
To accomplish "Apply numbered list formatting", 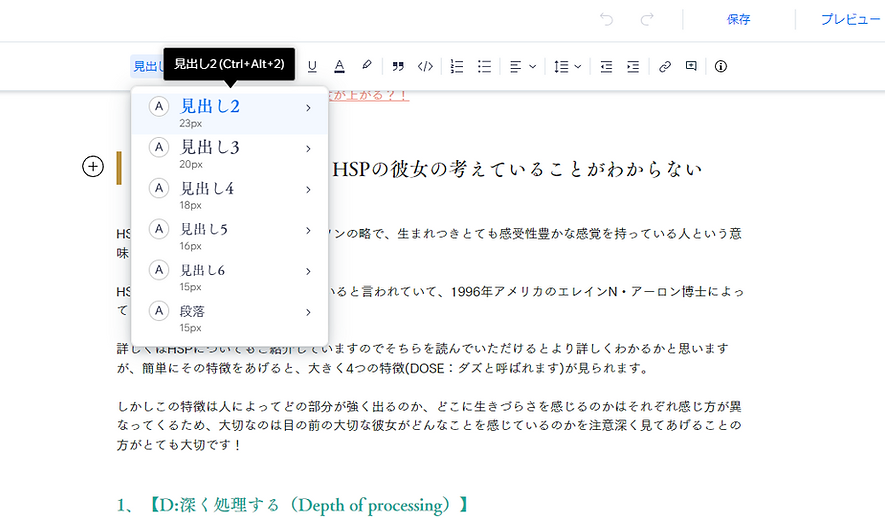I will click(x=457, y=67).
